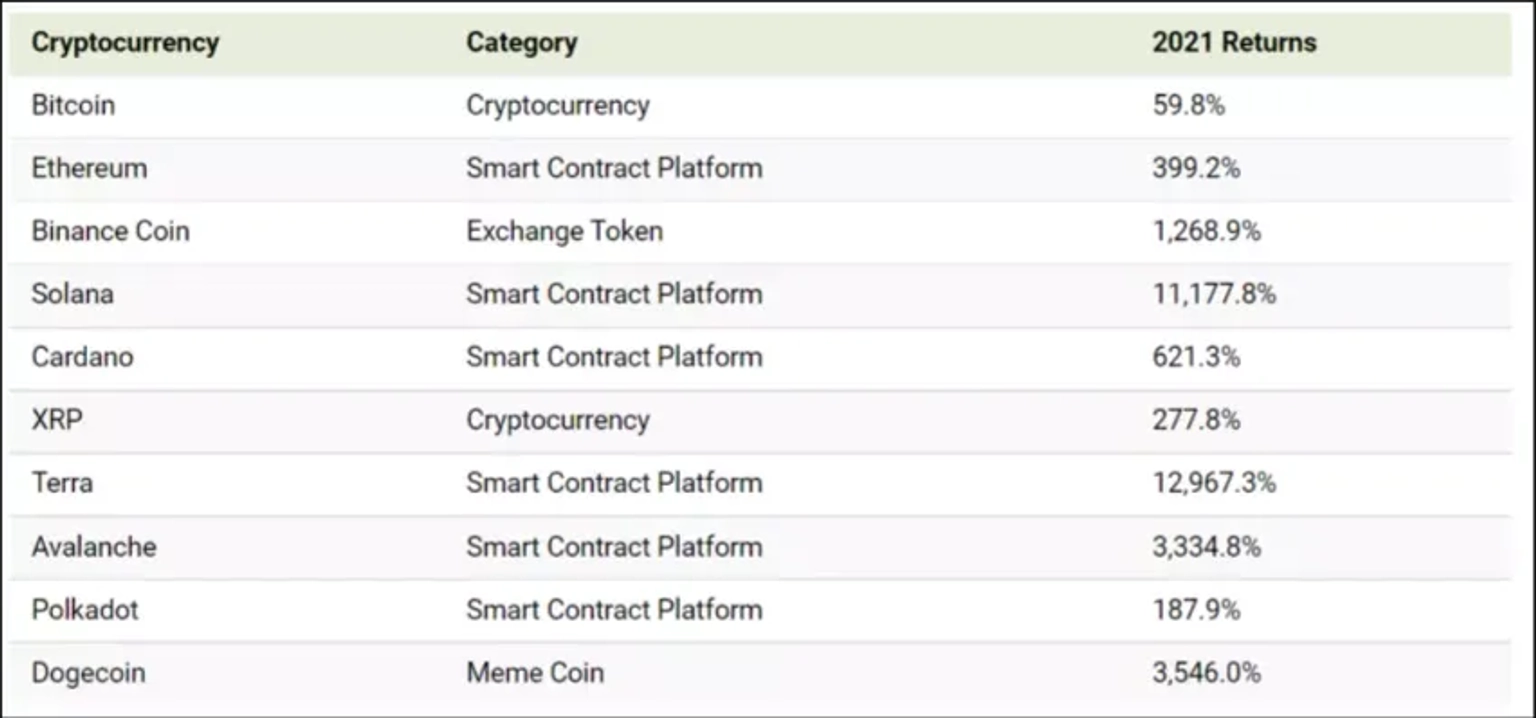This screenshot has width=1536, height=718.
Task: Click the Cryptocurrency column header
Action: [x=125, y=43]
